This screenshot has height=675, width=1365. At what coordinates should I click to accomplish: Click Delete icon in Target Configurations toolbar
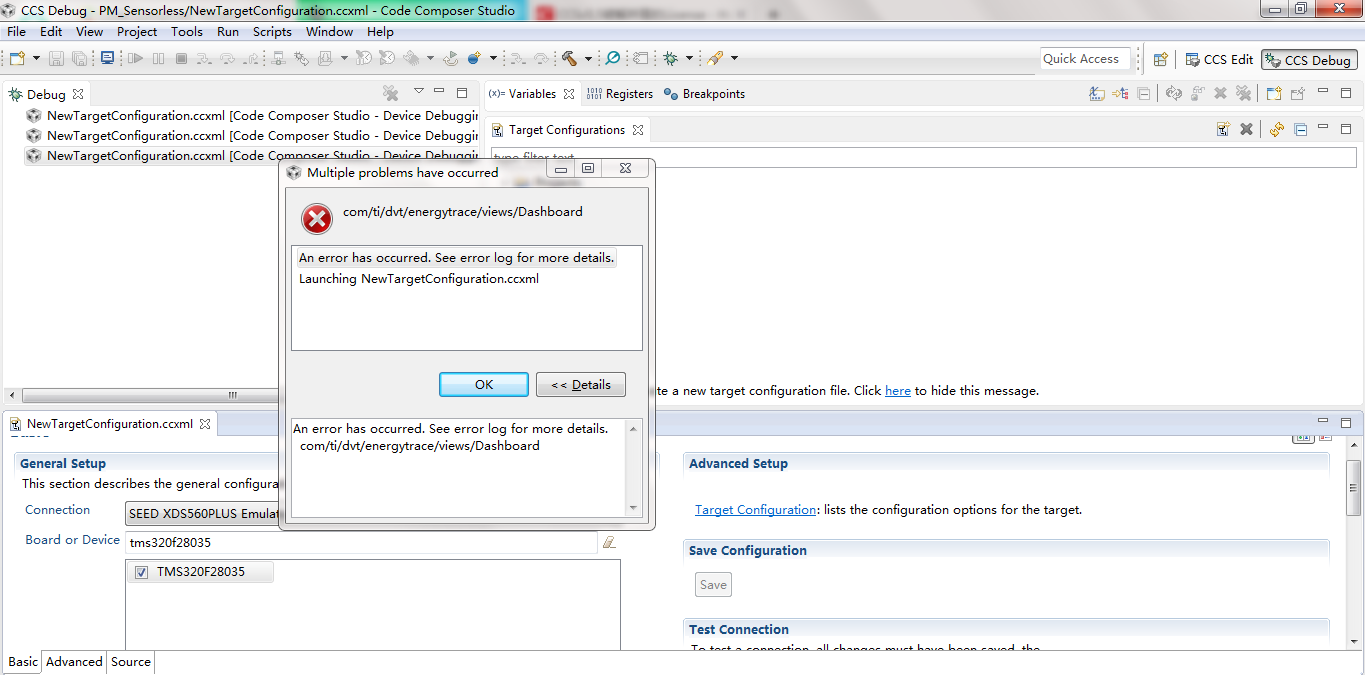(x=1246, y=129)
